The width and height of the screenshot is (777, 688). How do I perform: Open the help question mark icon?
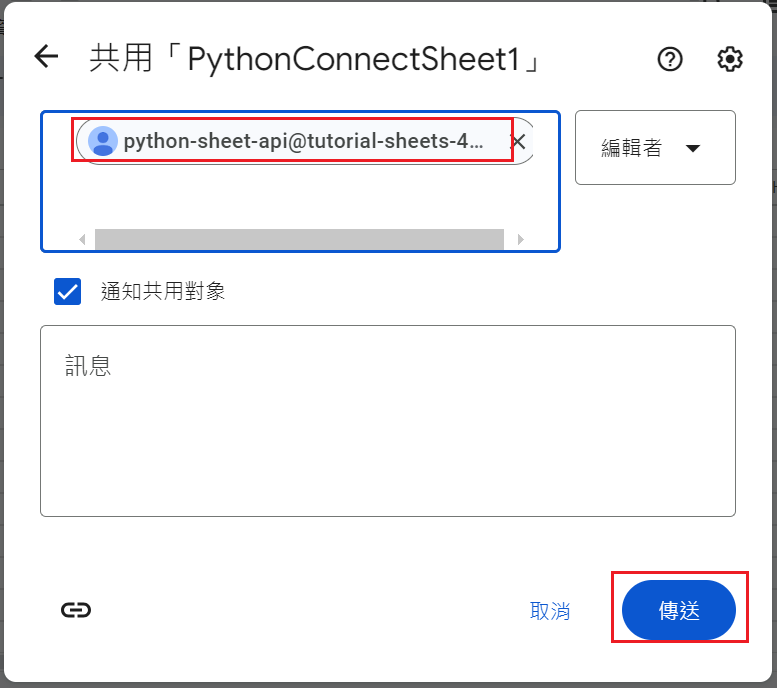click(x=670, y=59)
